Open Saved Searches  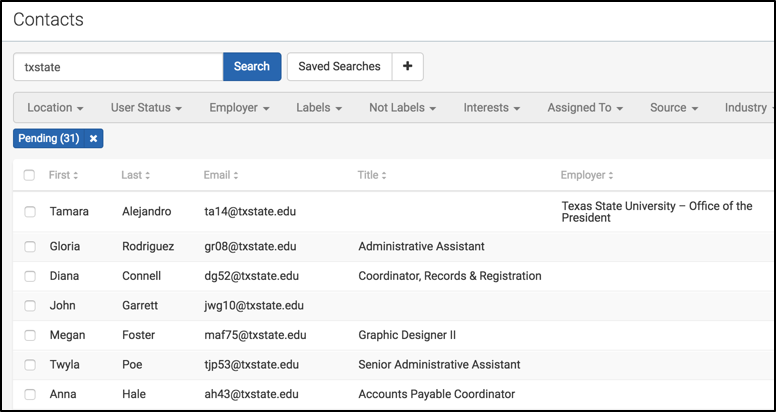340,66
